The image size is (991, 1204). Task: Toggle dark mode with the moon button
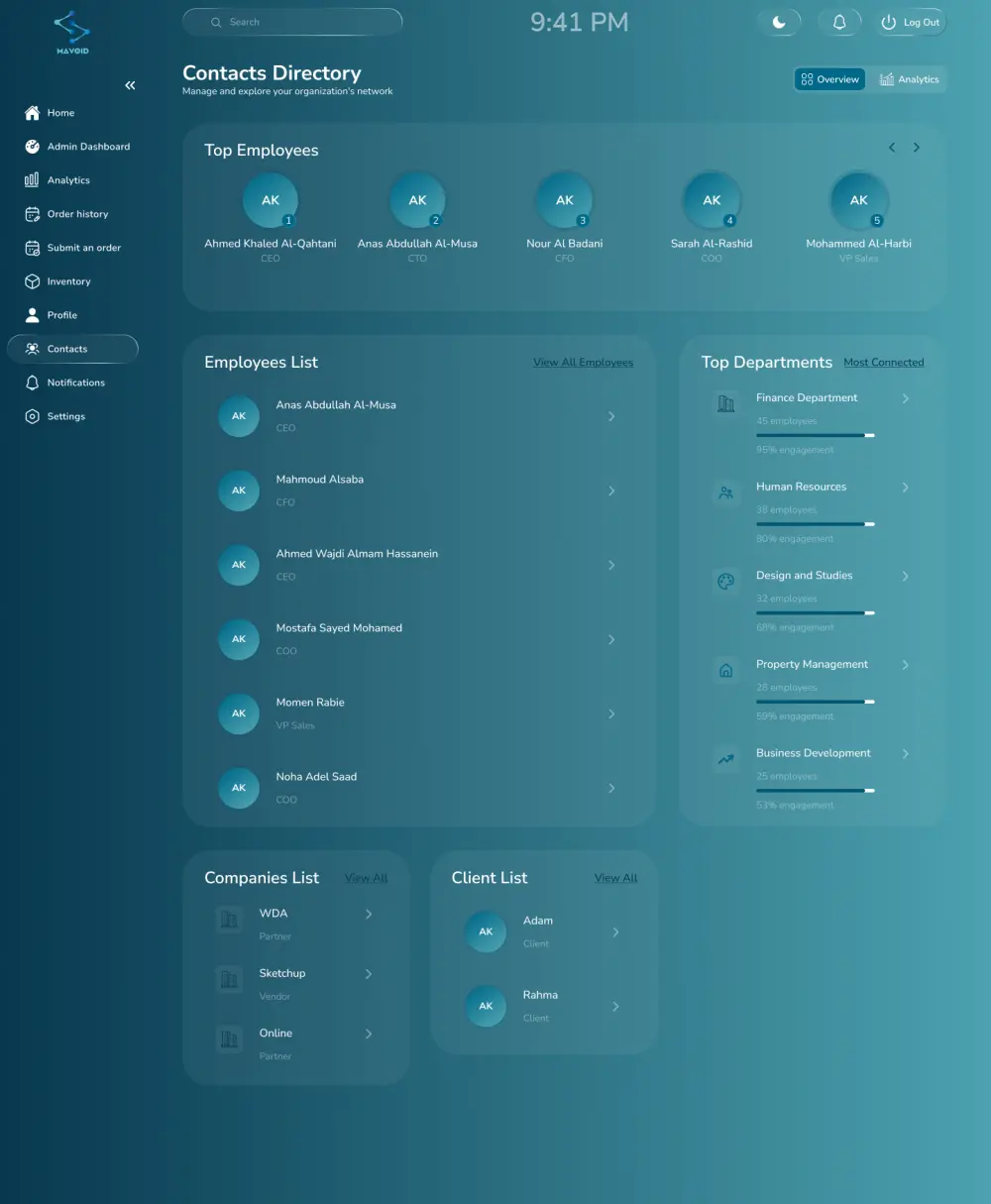point(780,21)
